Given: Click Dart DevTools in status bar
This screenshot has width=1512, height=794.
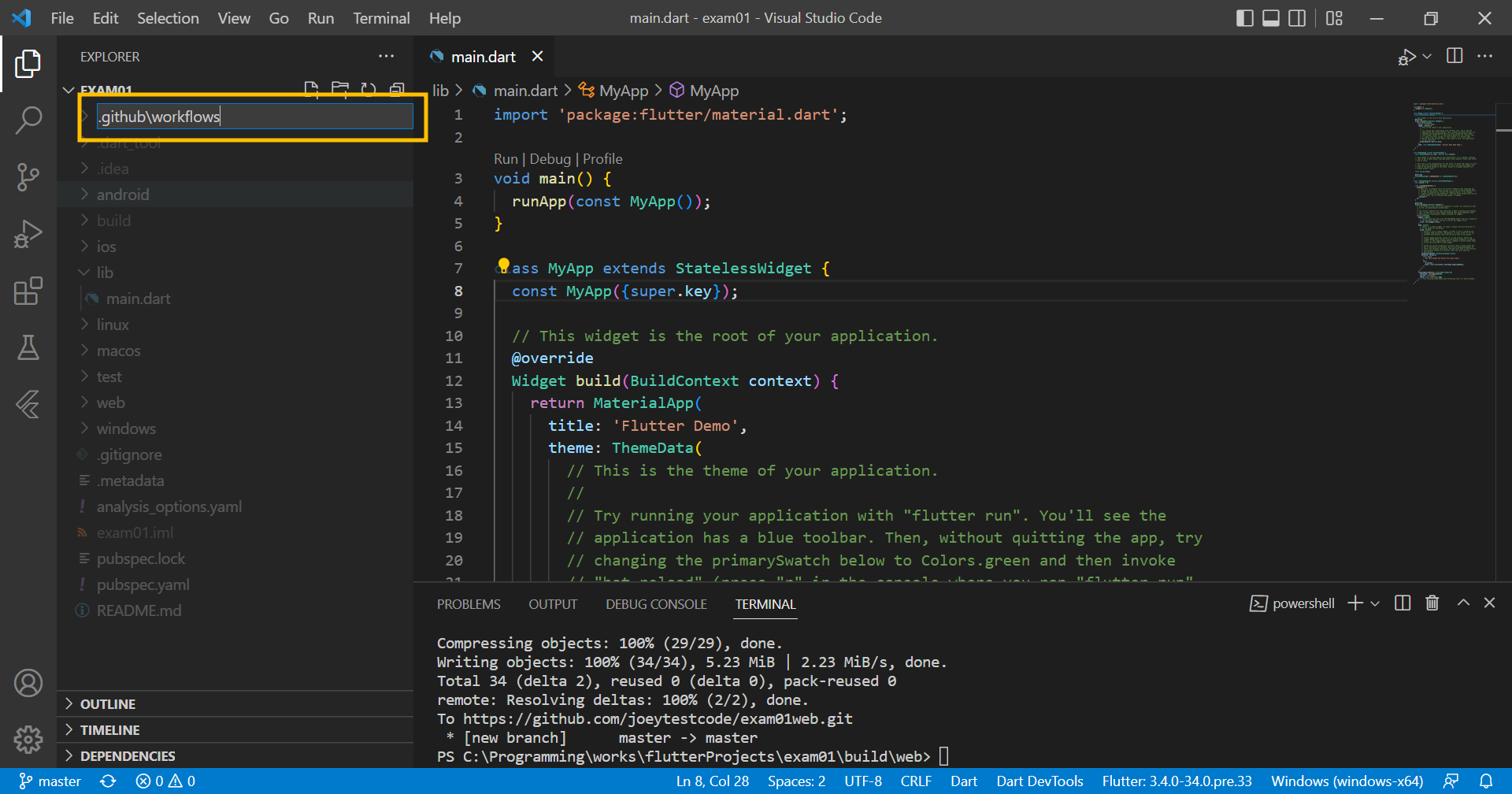Looking at the screenshot, I should pyautogui.click(x=1039, y=781).
